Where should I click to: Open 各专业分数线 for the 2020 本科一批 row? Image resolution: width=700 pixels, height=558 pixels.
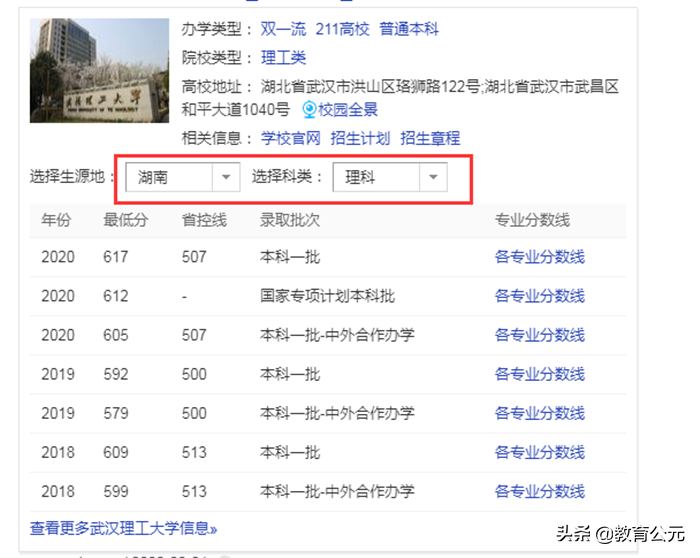pyautogui.click(x=540, y=257)
